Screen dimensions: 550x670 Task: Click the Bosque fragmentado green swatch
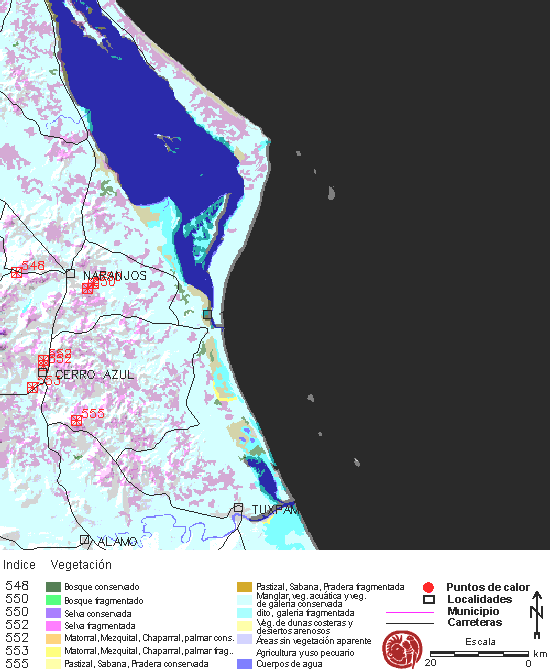tap(53, 600)
